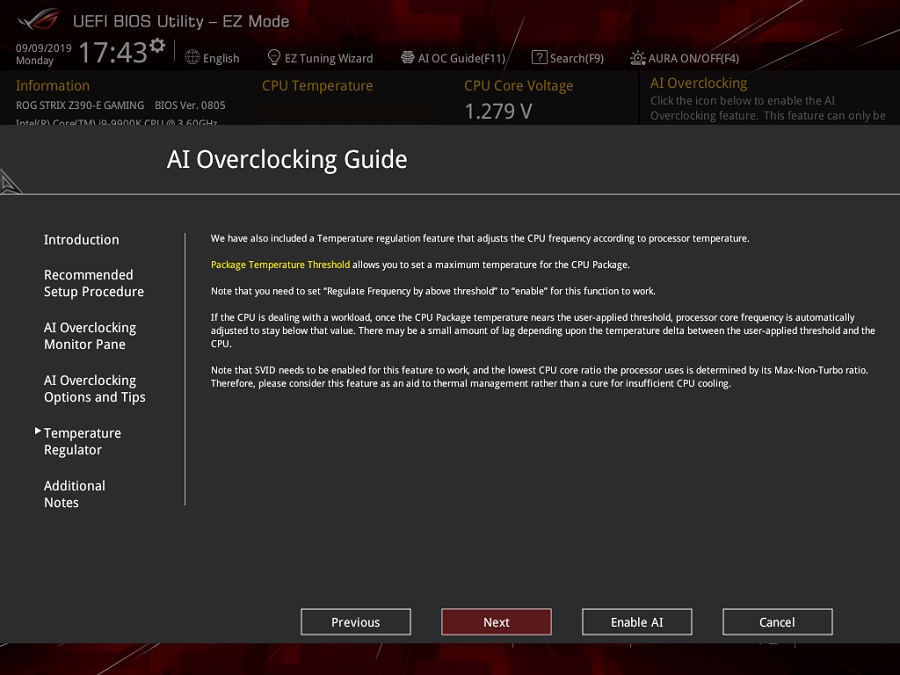Select Temperature Regulator section
Viewport: 900px width, 675px height.
click(82, 441)
